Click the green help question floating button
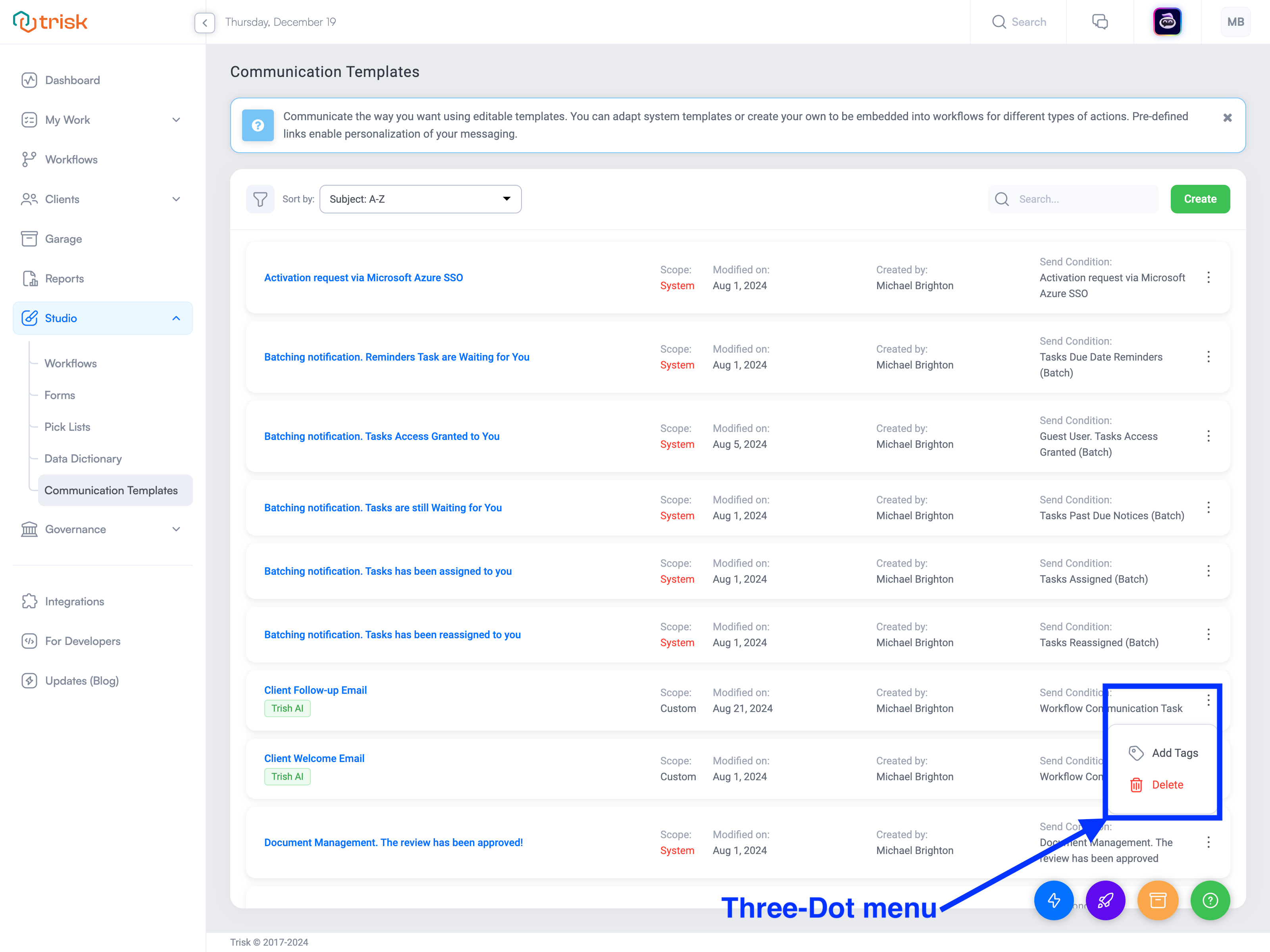The width and height of the screenshot is (1270, 952). [x=1210, y=900]
